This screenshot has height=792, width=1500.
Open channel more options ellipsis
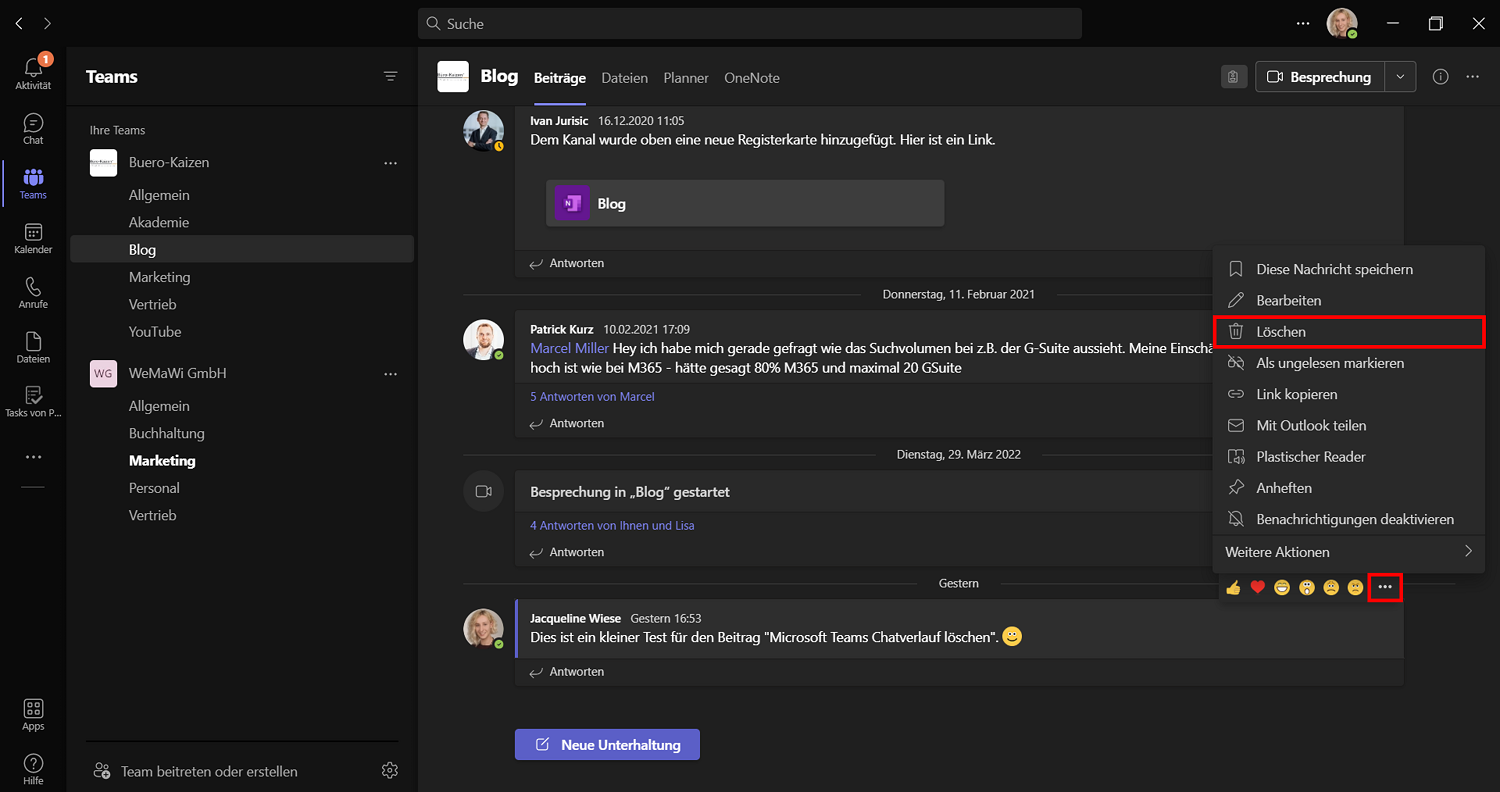coord(1472,77)
